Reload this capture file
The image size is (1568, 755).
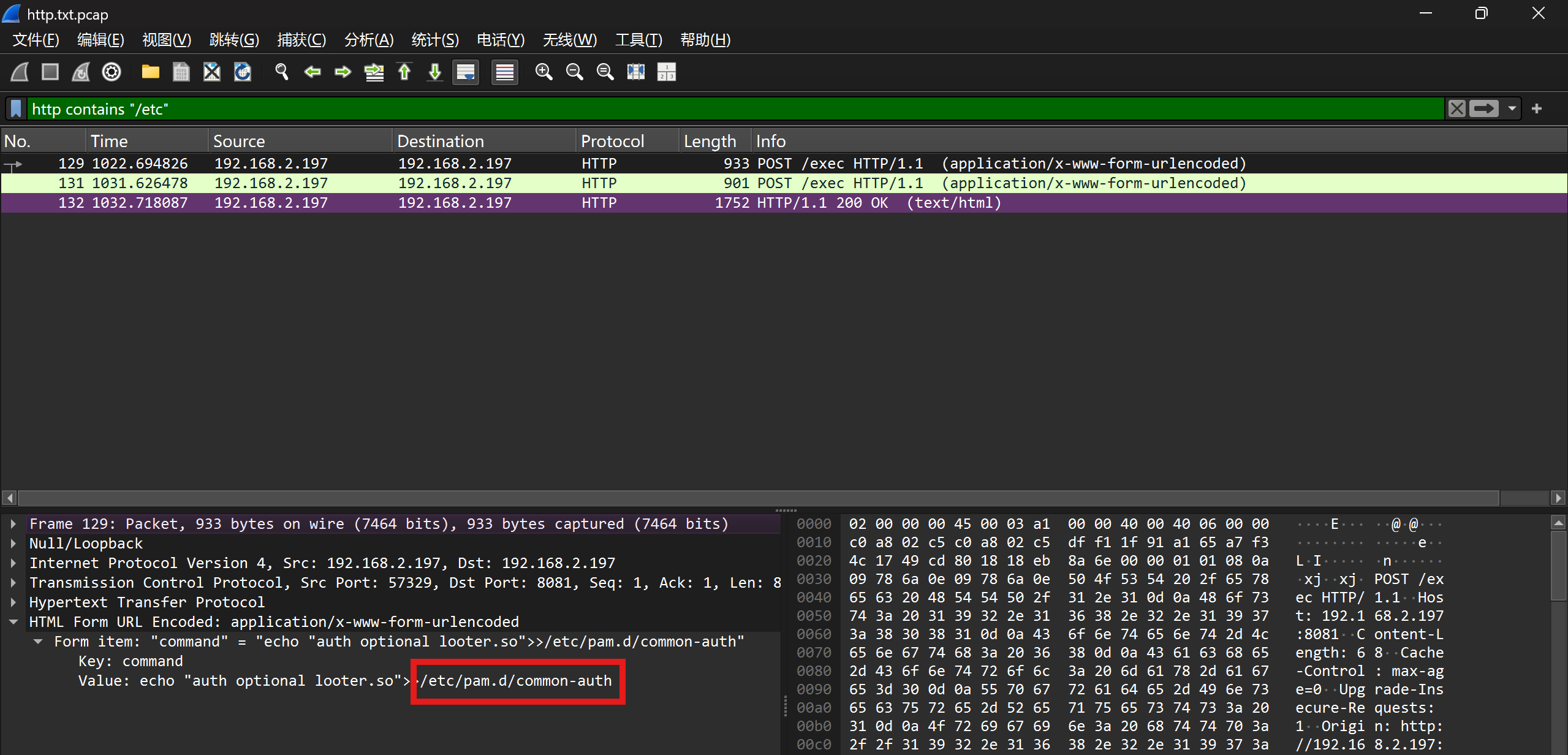[x=243, y=72]
